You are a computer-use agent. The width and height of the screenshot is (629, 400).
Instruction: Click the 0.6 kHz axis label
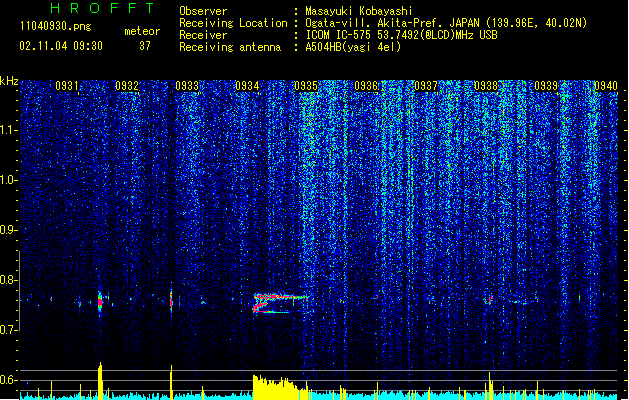click(x=9, y=380)
